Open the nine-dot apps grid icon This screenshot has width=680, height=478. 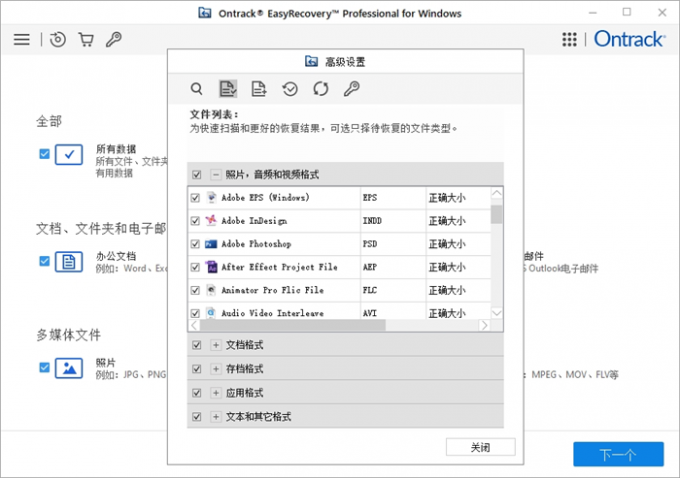[x=569, y=39]
